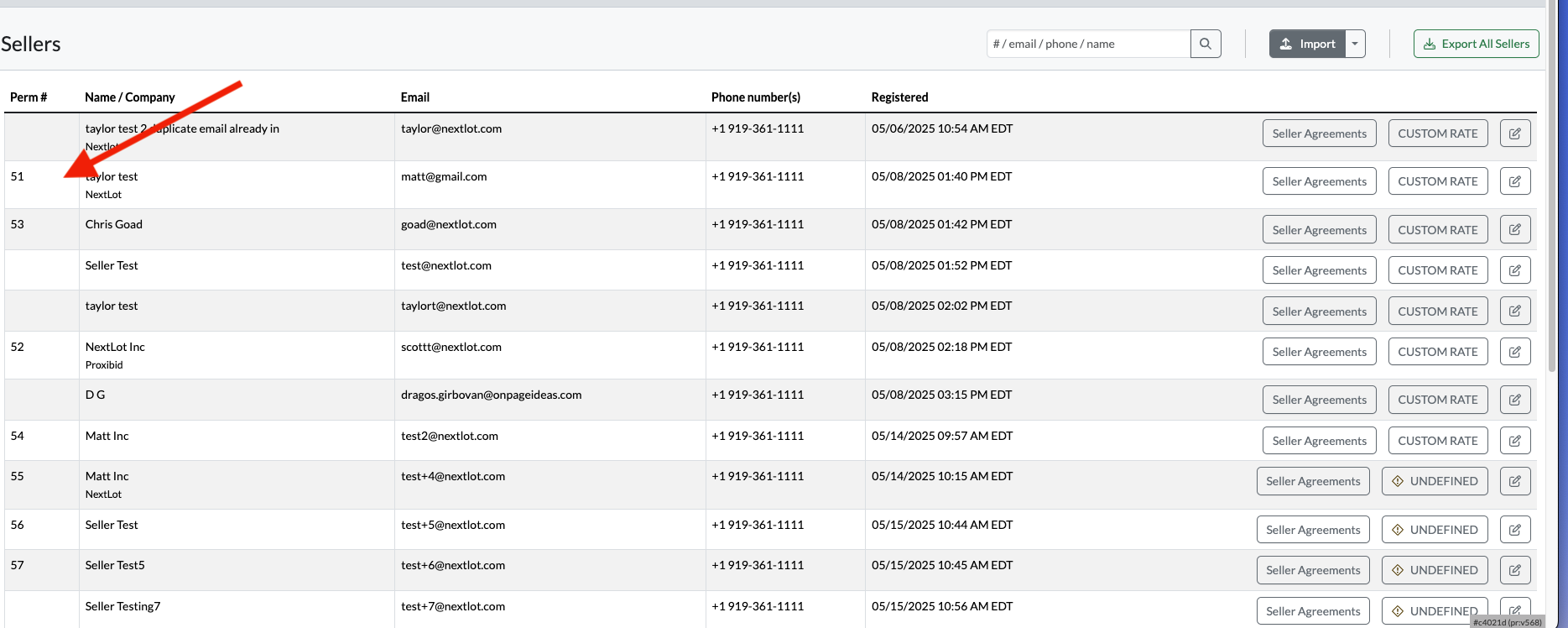Edit seller matt@gmail.com with pencil icon

tap(1515, 181)
